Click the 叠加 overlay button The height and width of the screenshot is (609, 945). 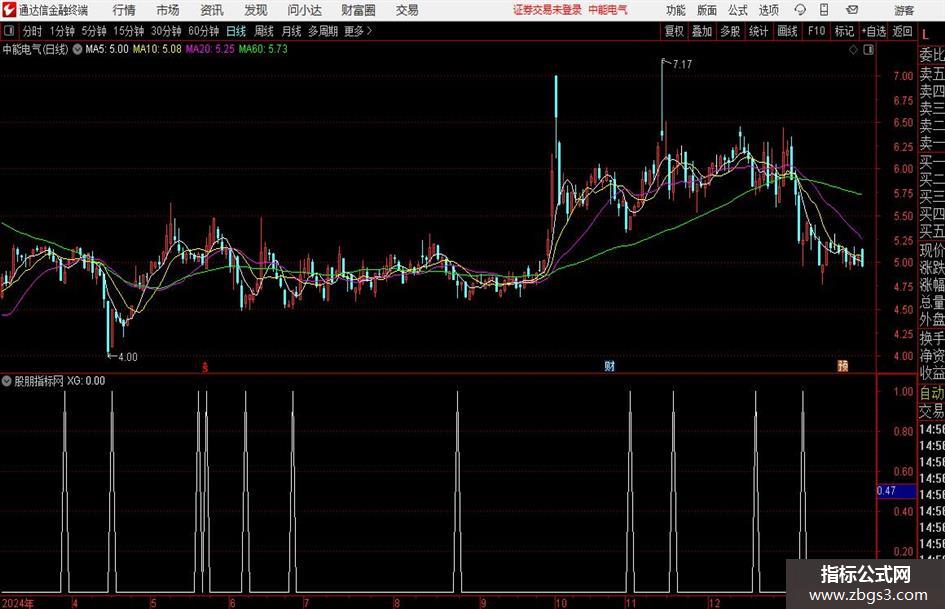tap(702, 31)
